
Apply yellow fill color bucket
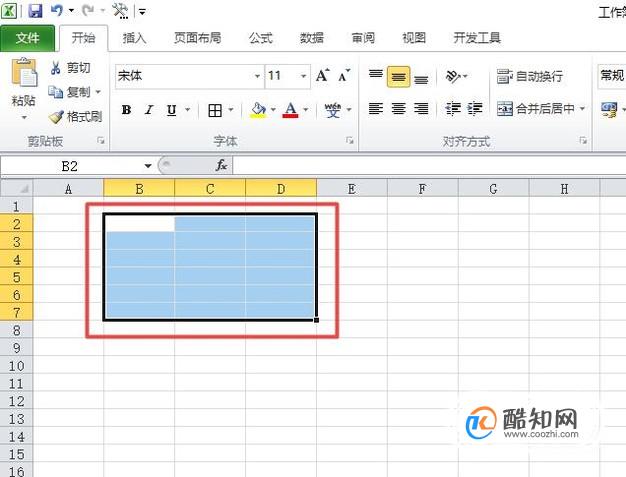tap(258, 110)
